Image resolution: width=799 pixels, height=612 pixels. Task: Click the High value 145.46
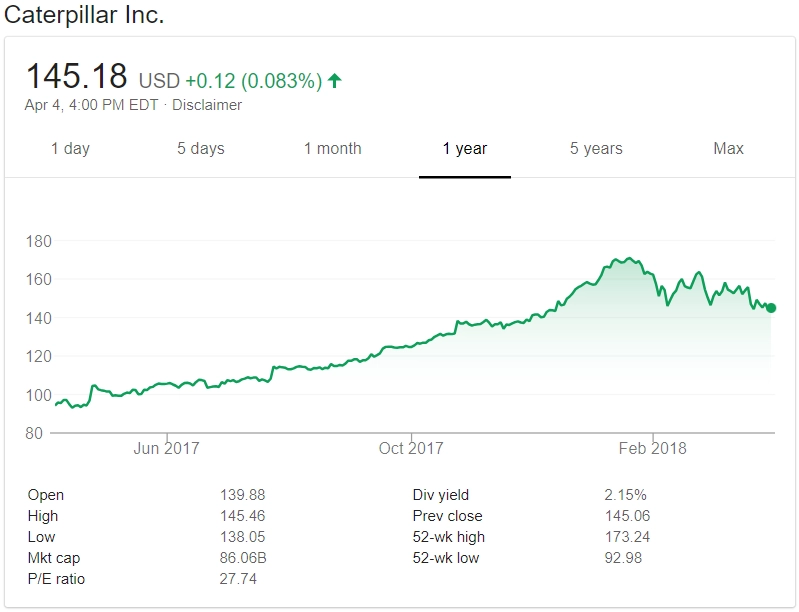(x=243, y=516)
